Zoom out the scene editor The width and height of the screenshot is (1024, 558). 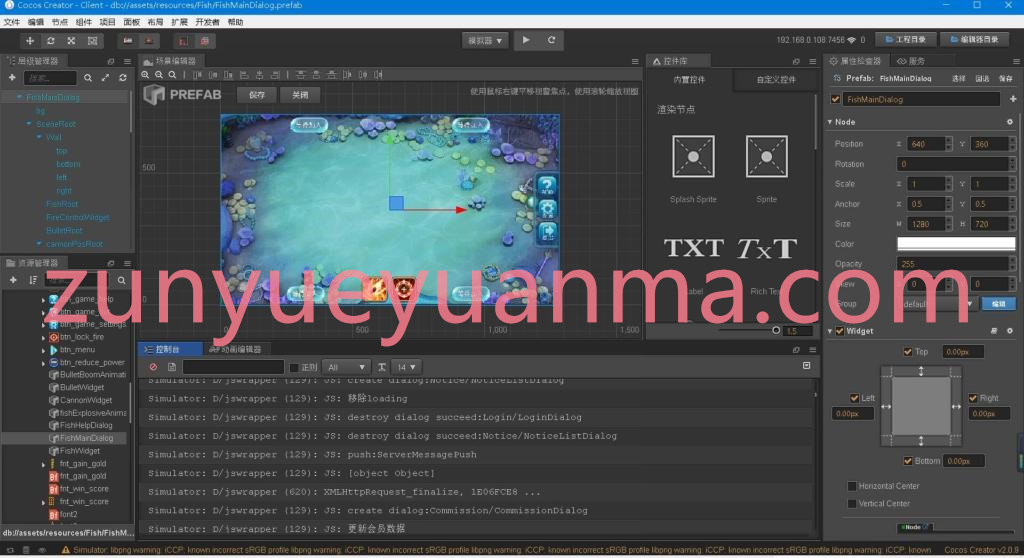(159, 75)
